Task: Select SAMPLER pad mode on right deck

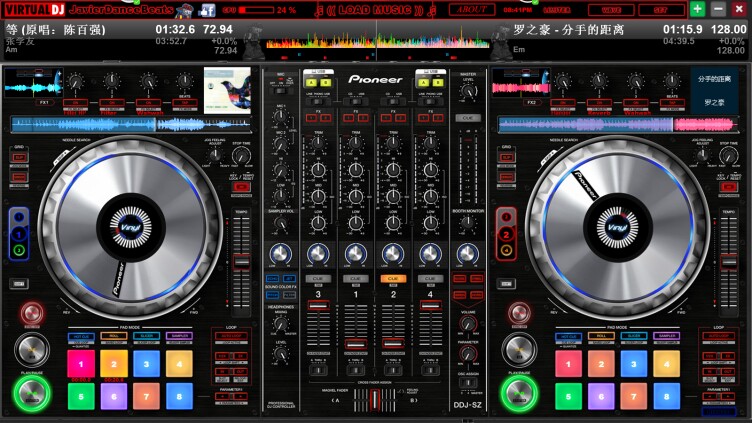Action: pyautogui.click(x=667, y=336)
